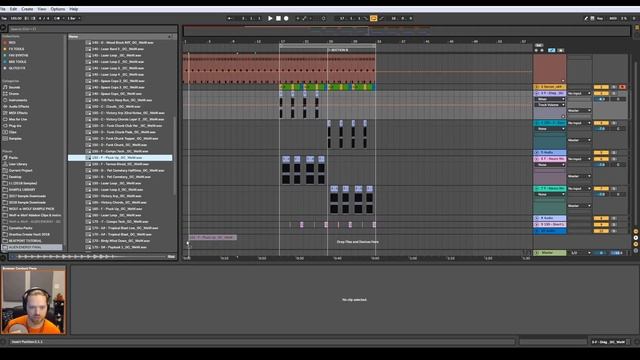Open the Create menu
Image resolution: width=640 pixels, height=360 pixels.
click(27, 9)
